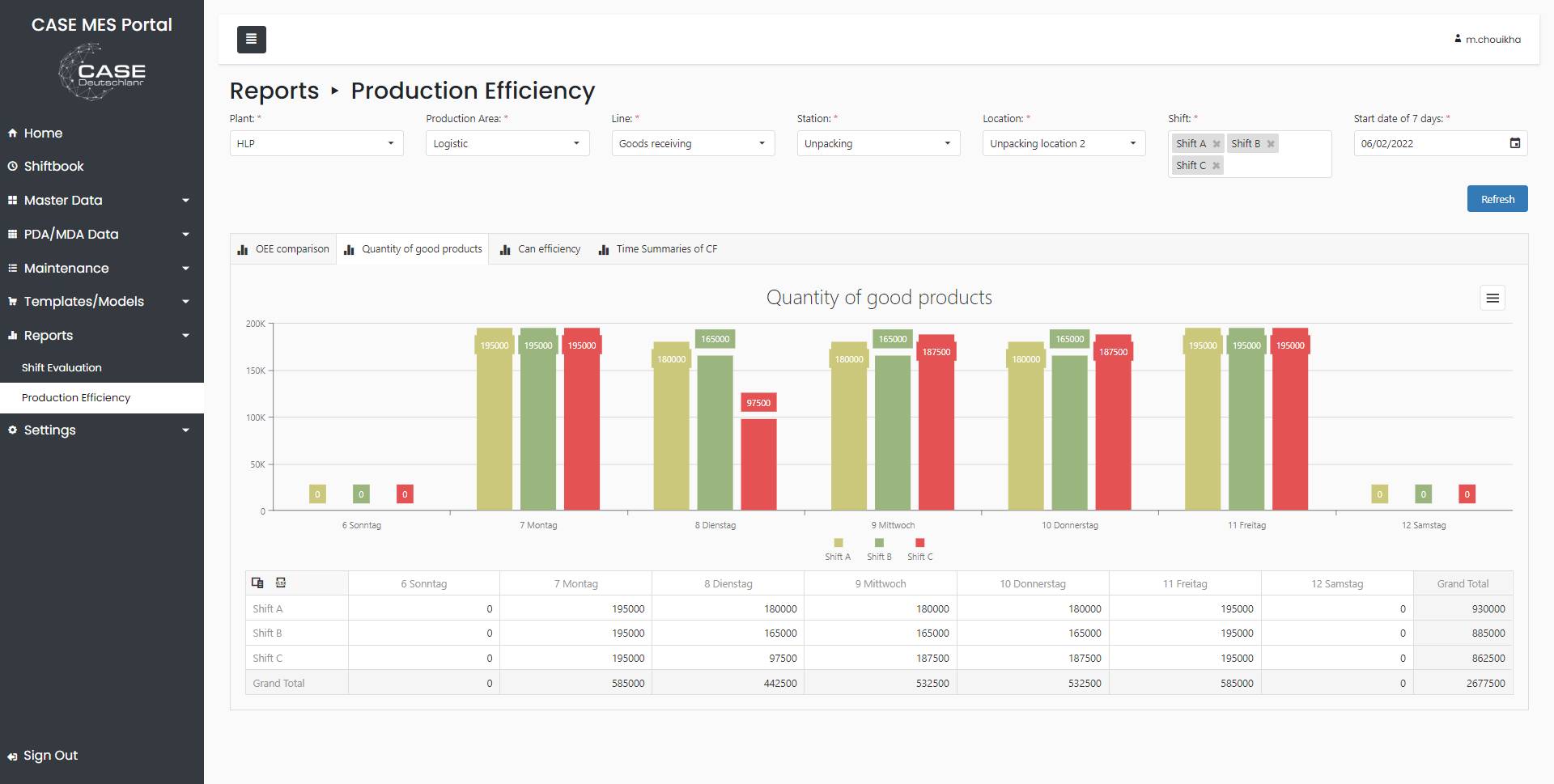Open the date picker calendar icon
Screen dimensions: 1554x784
pyautogui.click(x=1515, y=143)
